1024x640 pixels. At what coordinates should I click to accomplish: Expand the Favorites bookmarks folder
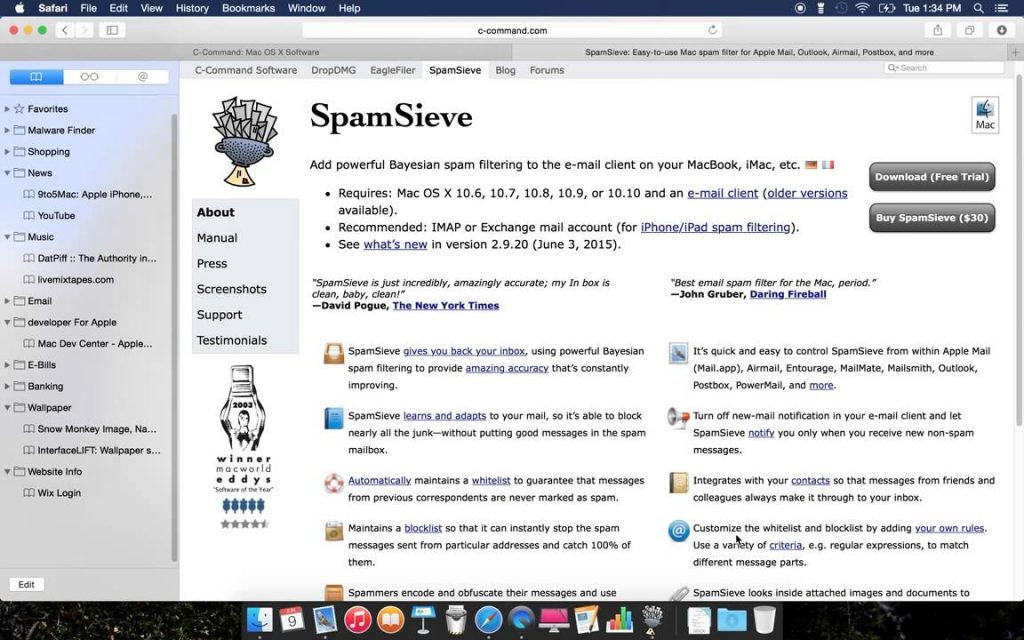click(7, 109)
